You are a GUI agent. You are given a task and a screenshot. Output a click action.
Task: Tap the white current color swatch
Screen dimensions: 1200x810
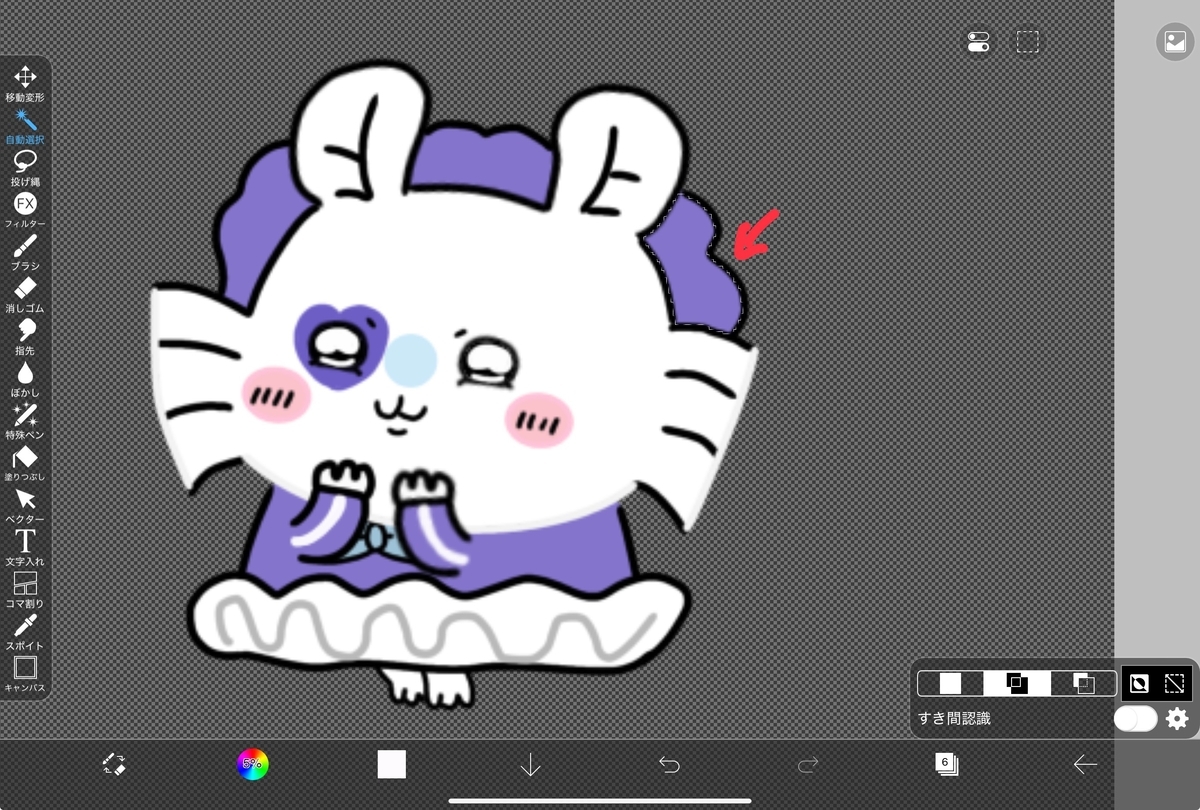392,764
